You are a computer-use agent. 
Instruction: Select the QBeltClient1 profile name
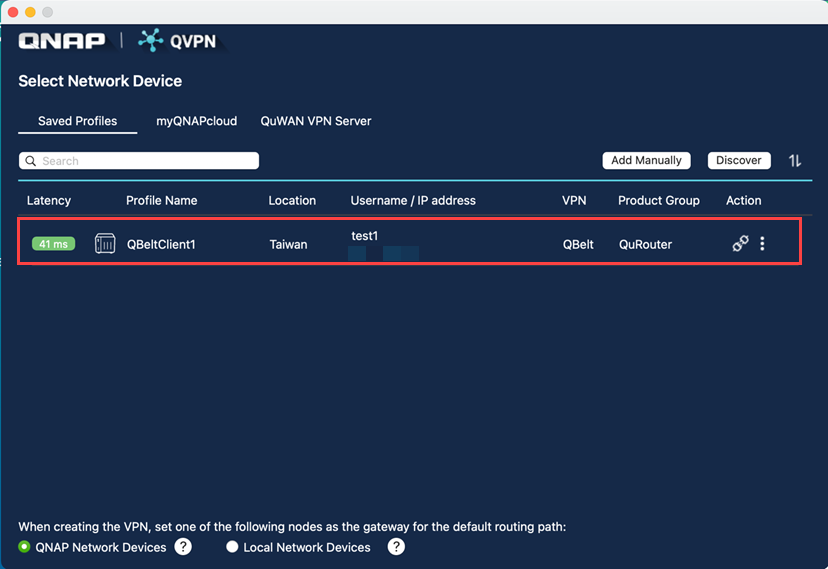pos(161,244)
